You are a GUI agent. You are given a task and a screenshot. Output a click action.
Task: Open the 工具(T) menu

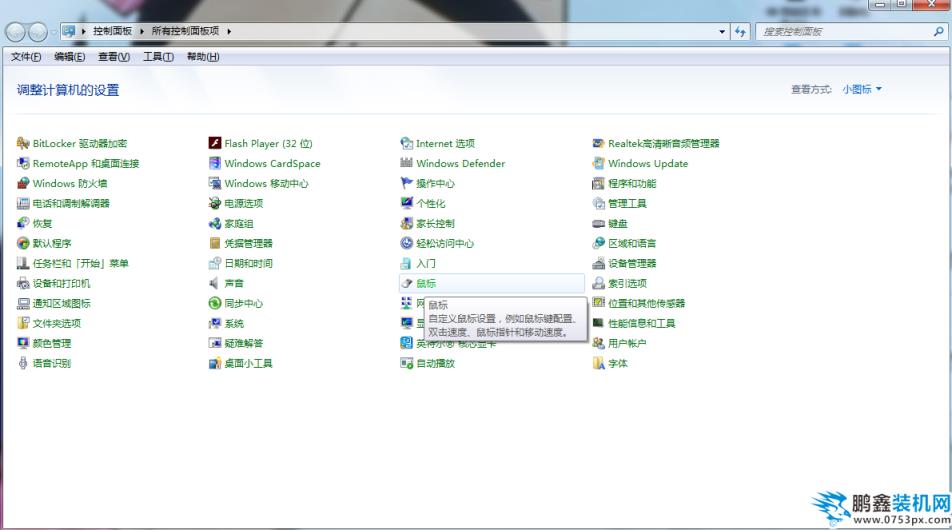pyautogui.click(x=158, y=56)
